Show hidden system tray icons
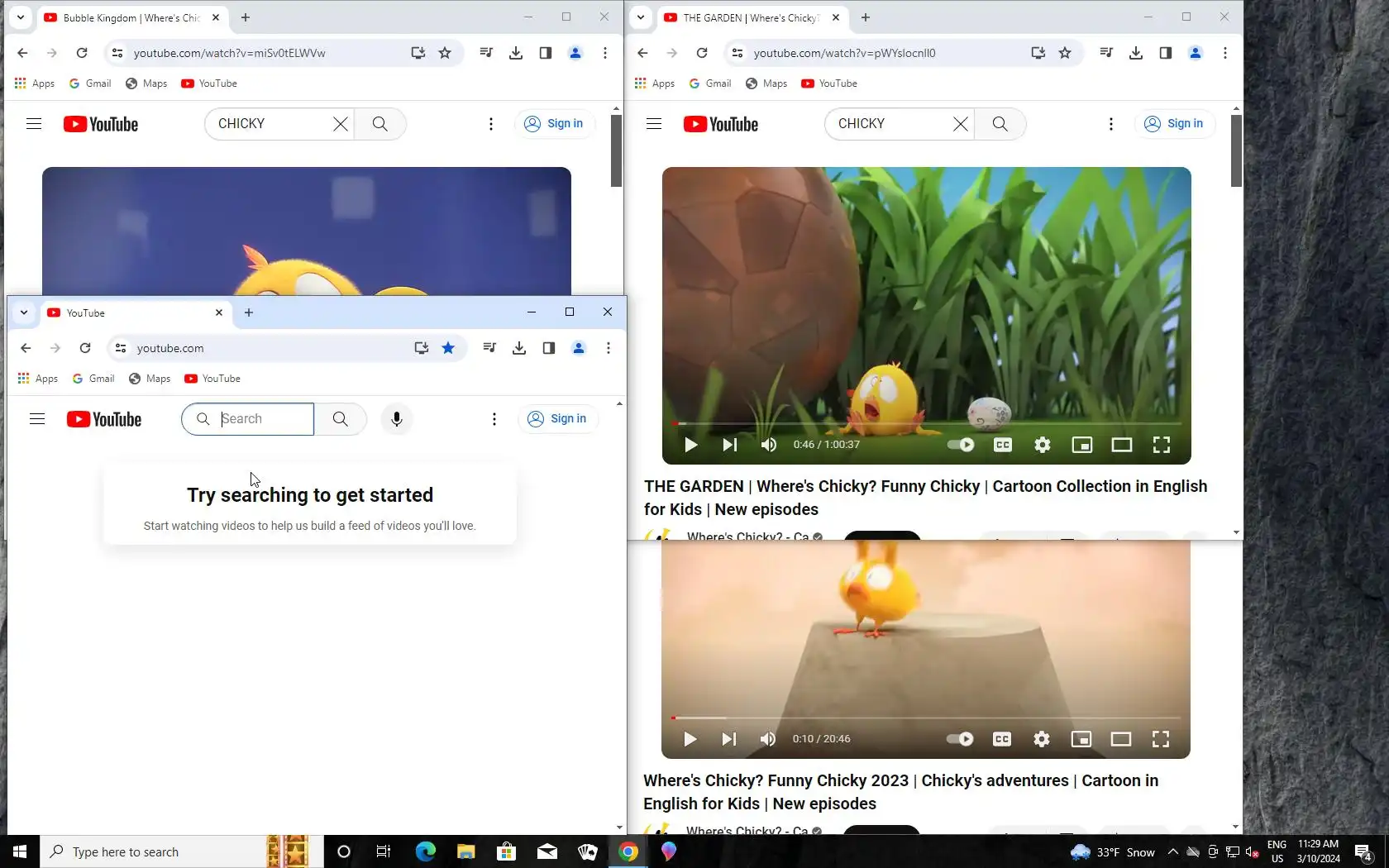Screen dimensions: 1389x868 click(x=1172, y=851)
